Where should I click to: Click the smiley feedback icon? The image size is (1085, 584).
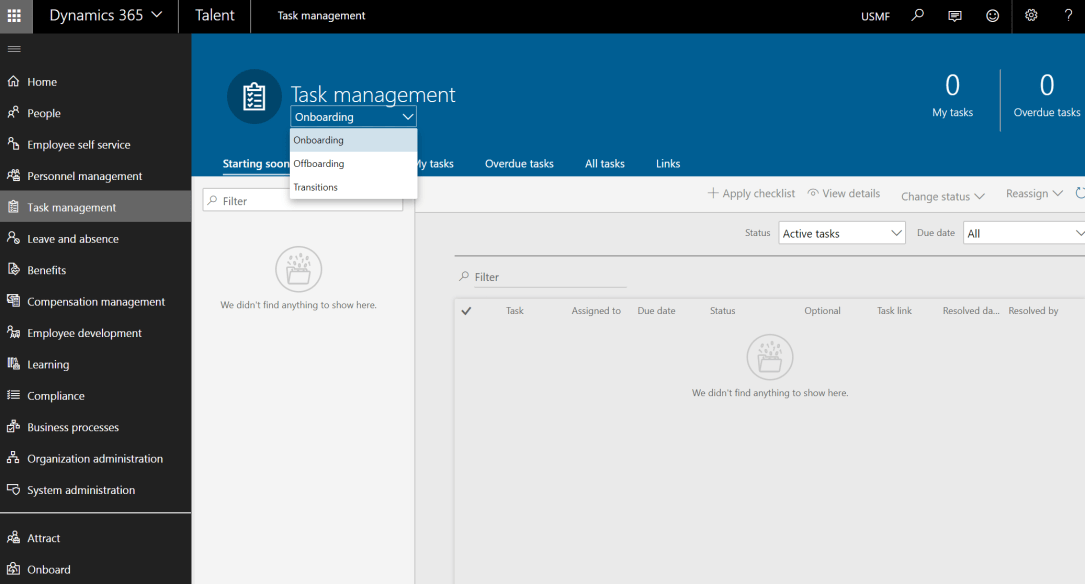point(992,16)
